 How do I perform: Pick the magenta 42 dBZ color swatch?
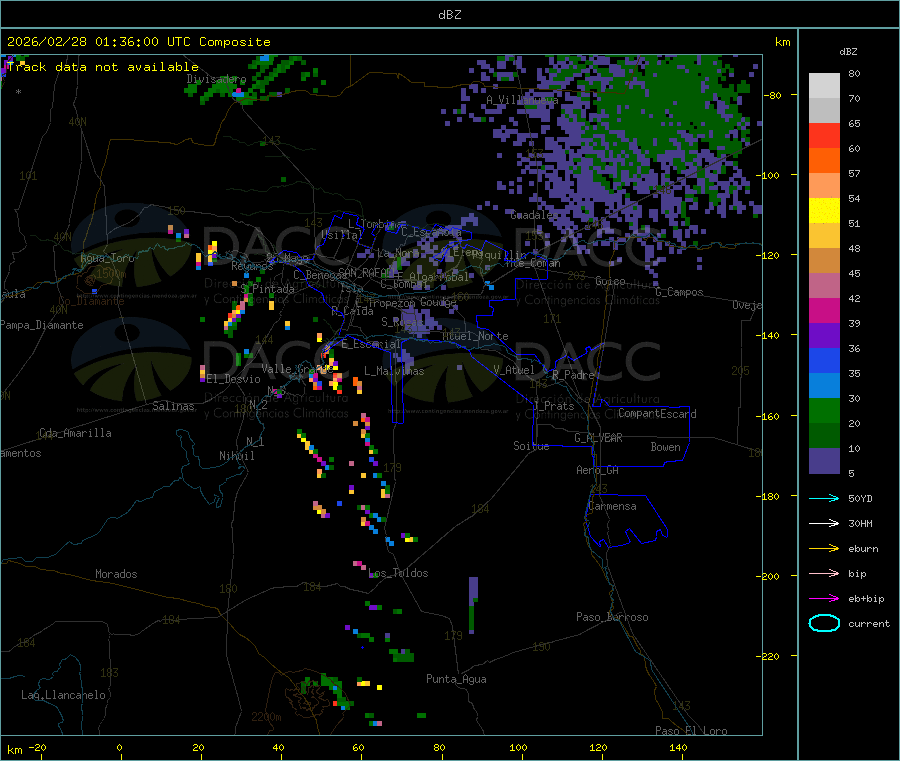(824, 310)
